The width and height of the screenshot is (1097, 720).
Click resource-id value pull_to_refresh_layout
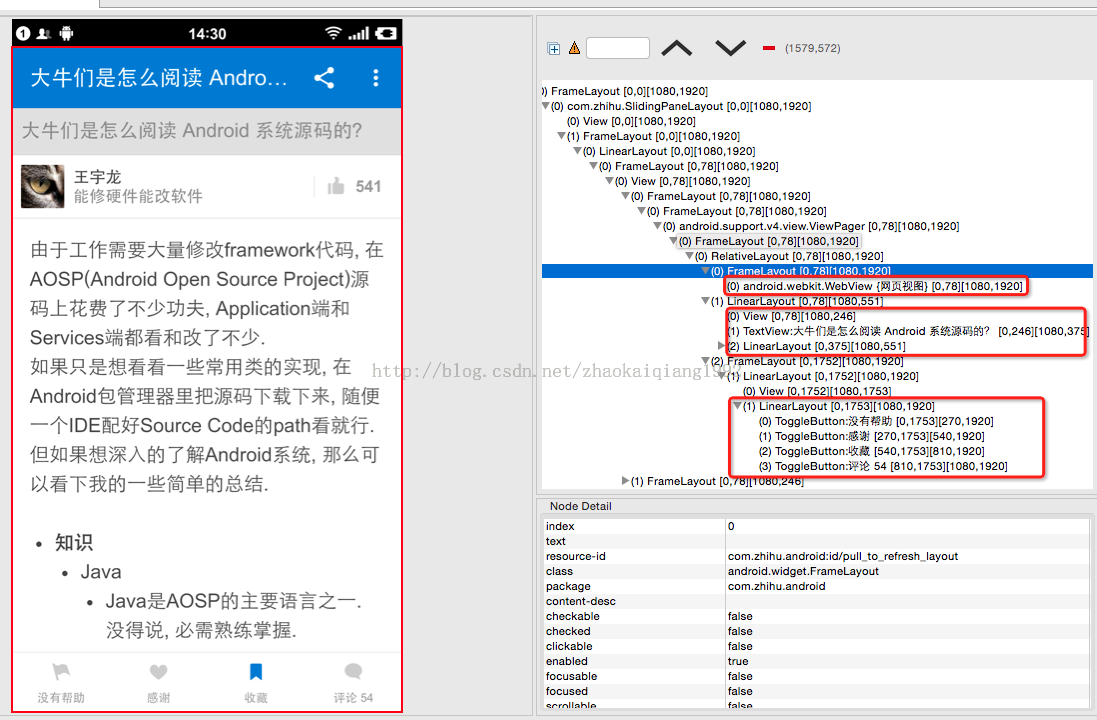tap(842, 556)
